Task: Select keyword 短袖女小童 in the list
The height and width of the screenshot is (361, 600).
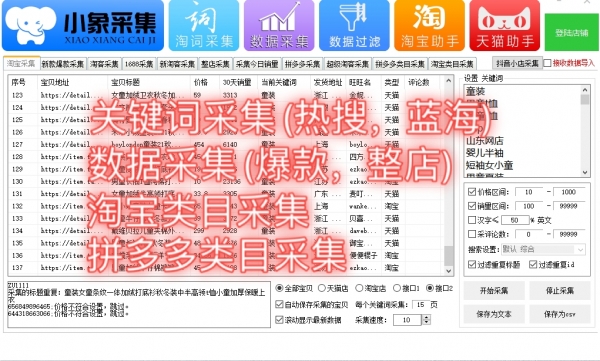Action: point(489,165)
